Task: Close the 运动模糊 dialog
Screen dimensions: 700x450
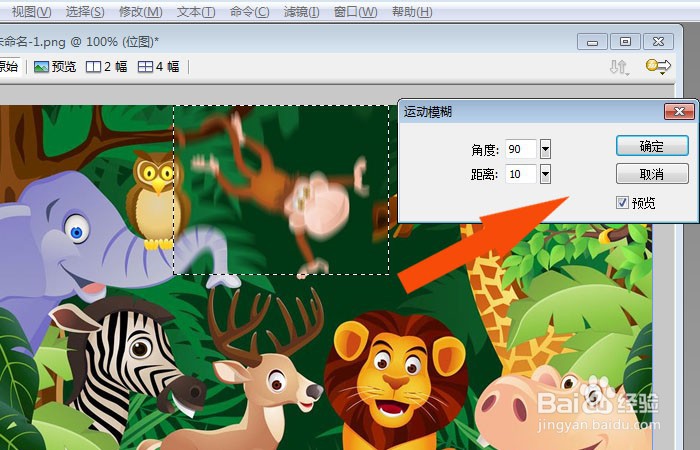Action: (x=679, y=111)
